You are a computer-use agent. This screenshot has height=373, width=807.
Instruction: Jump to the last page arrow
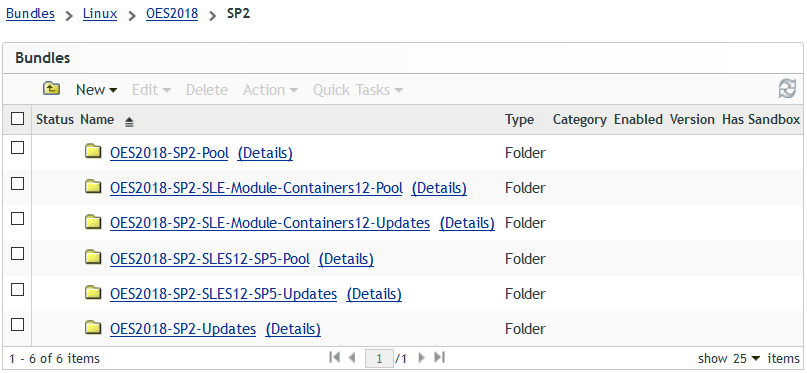click(x=440, y=357)
